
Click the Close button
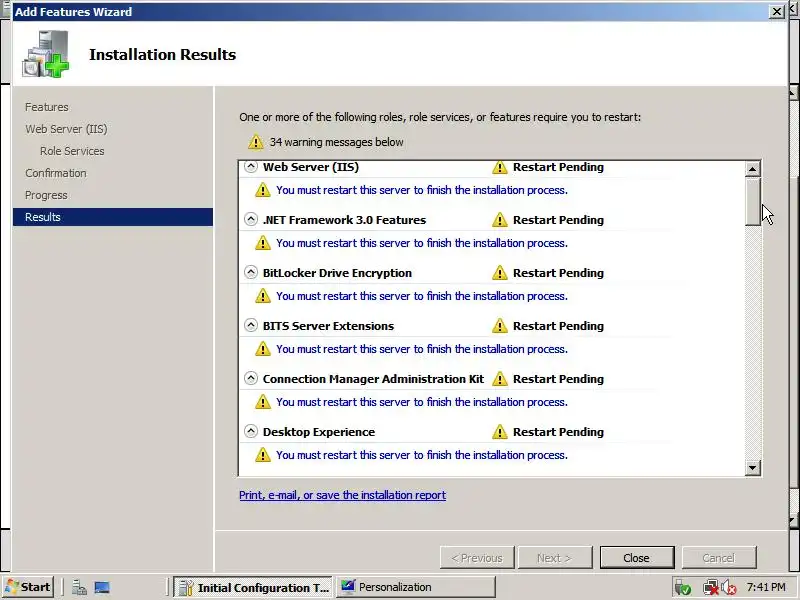(x=637, y=558)
